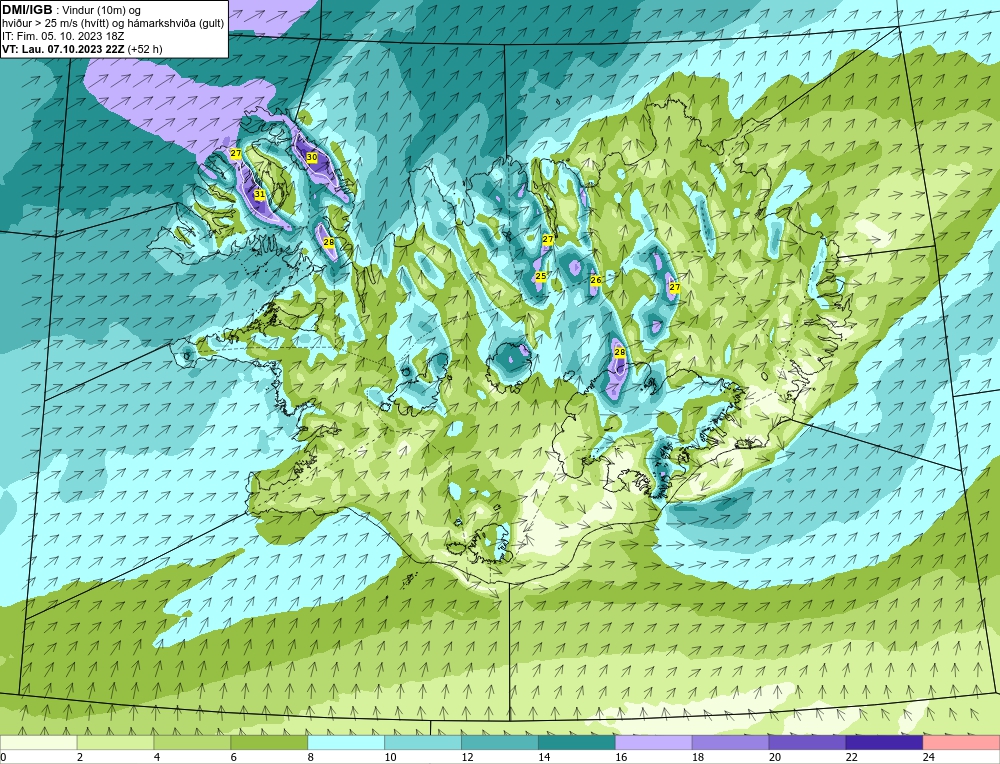This screenshot has width=1000, height=764.
Task: Click the scale value 18
Action: click(698, 757)
